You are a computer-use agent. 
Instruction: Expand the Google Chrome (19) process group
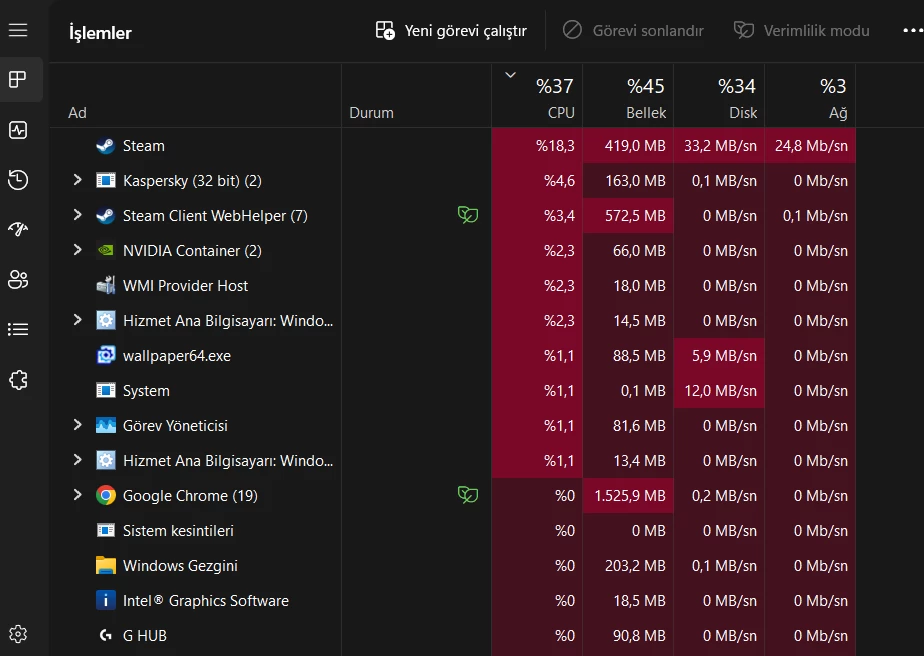tap(79, 495)
